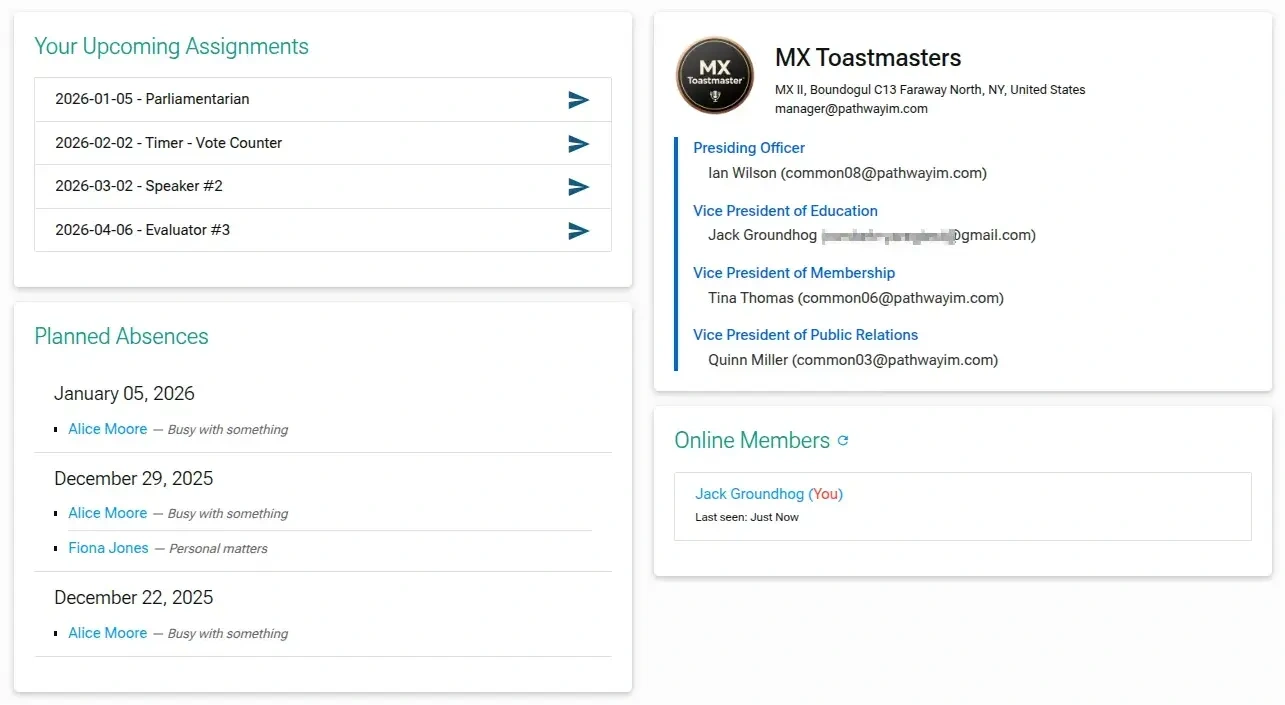Screen dimensions: 1285x705
Task: Click Alice Moore under December 29, 2025
Action: (x=108, y=513)
